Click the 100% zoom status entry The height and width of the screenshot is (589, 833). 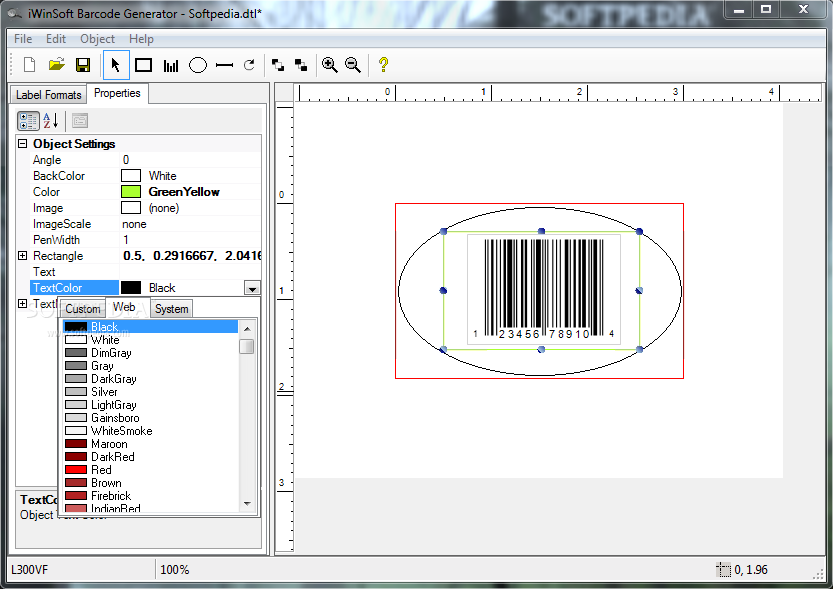(175, 570)
